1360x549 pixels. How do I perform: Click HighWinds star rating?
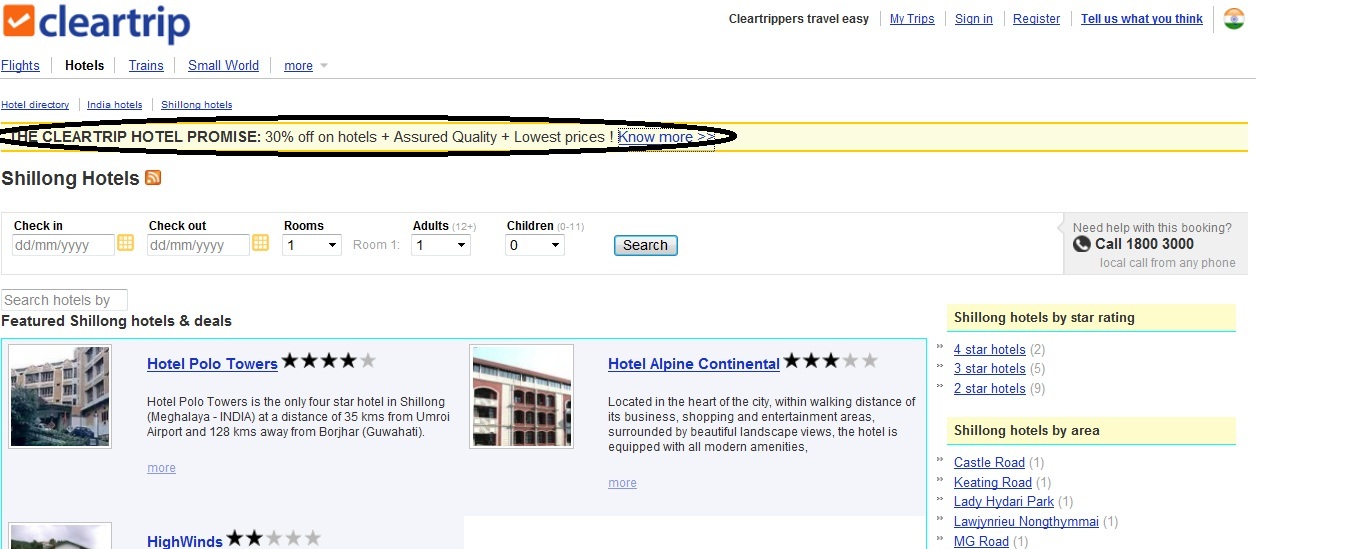point(274,538)
